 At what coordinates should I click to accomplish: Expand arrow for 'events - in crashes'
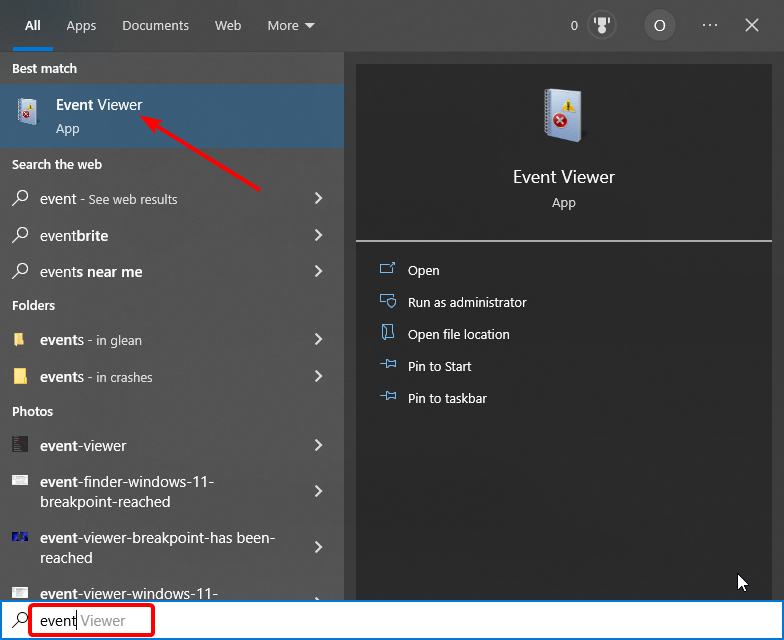pyautogui.click(x=318, y=376)
